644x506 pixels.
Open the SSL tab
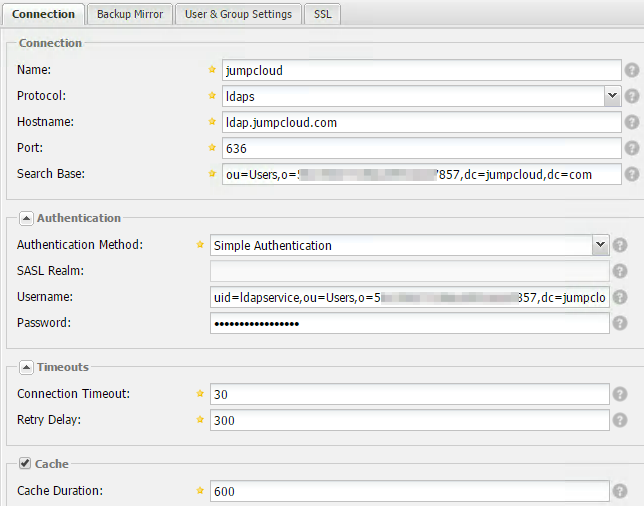(322, 14)
